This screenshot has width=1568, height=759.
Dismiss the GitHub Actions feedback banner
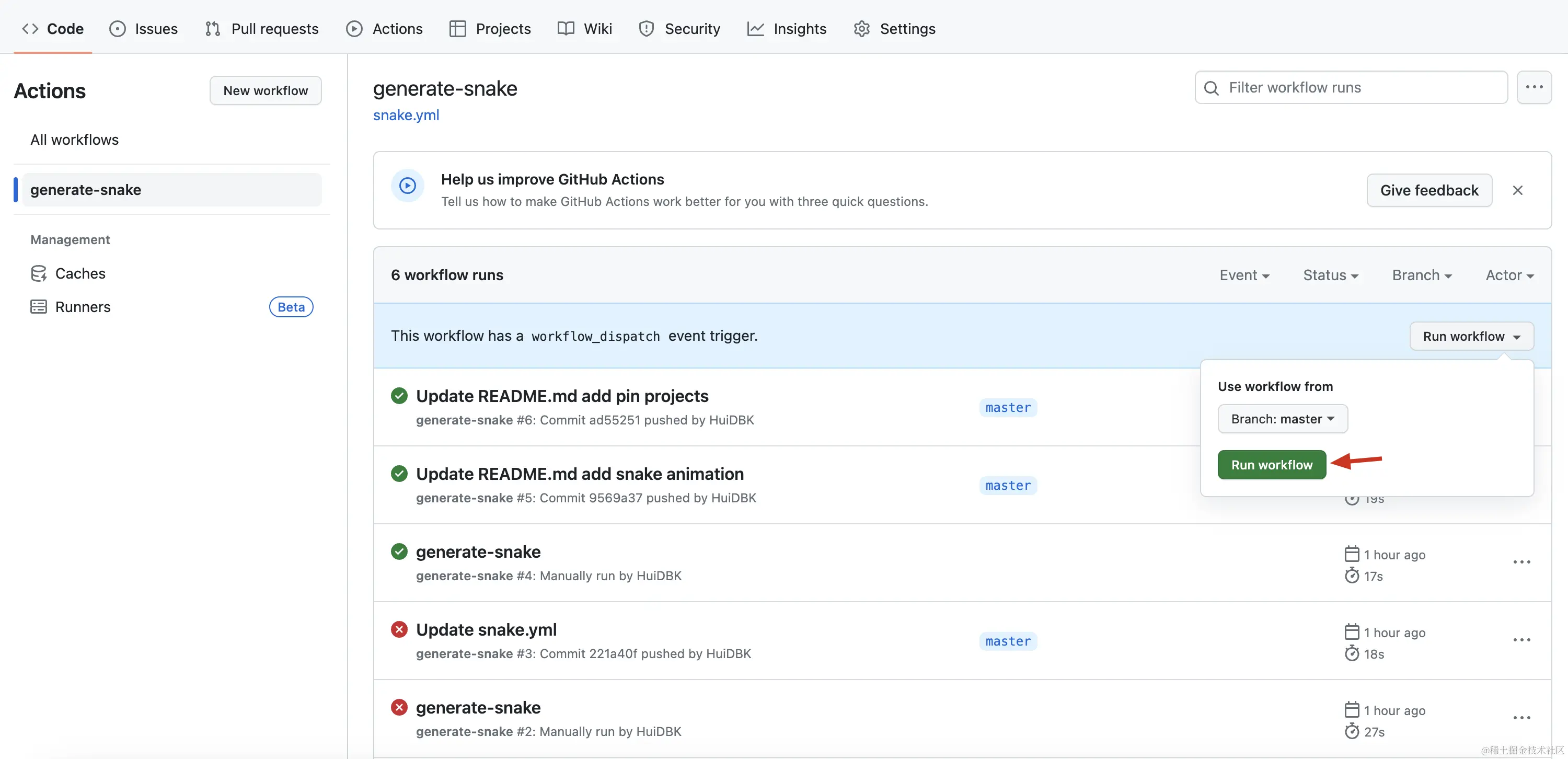point(1517,190)
